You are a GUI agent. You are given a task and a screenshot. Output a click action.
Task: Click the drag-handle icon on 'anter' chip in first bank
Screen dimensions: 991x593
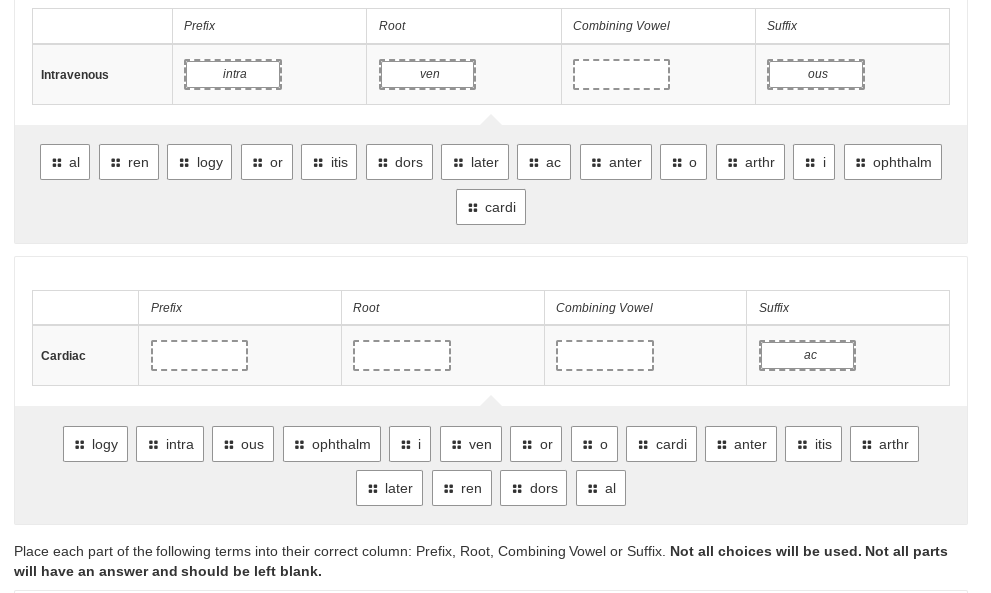click(x=596, y=163)
